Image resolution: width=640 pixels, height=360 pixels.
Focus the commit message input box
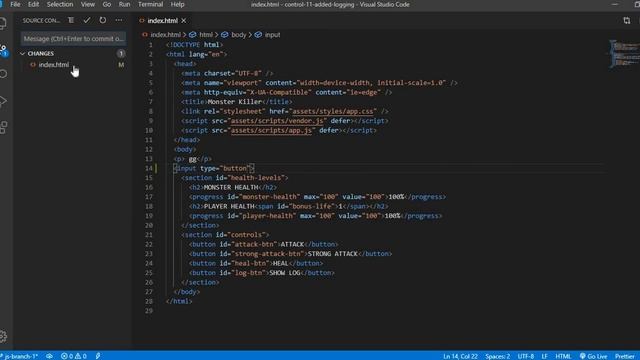[73, 39]
